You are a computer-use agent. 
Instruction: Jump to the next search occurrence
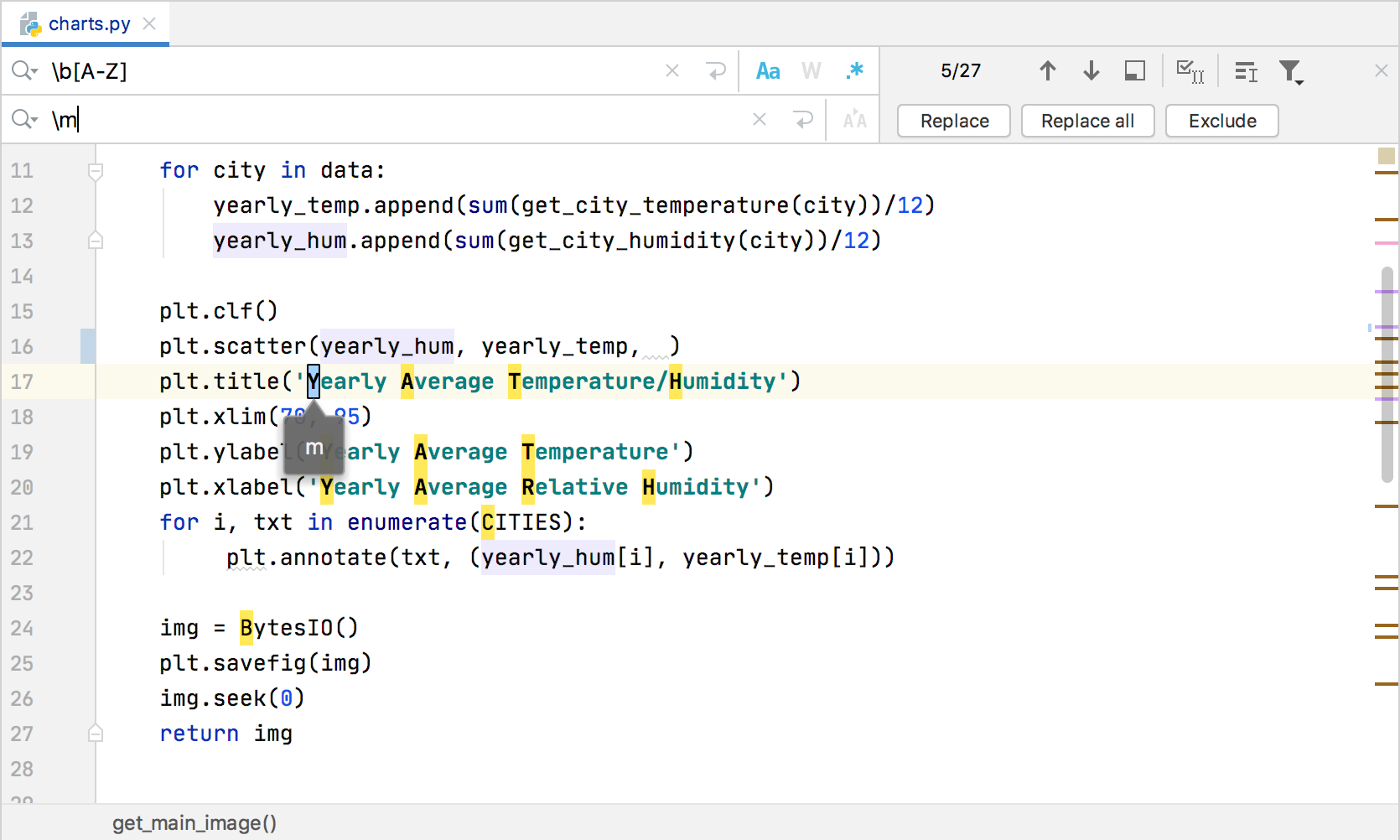pyautogui.click(x=1091, y=70)
